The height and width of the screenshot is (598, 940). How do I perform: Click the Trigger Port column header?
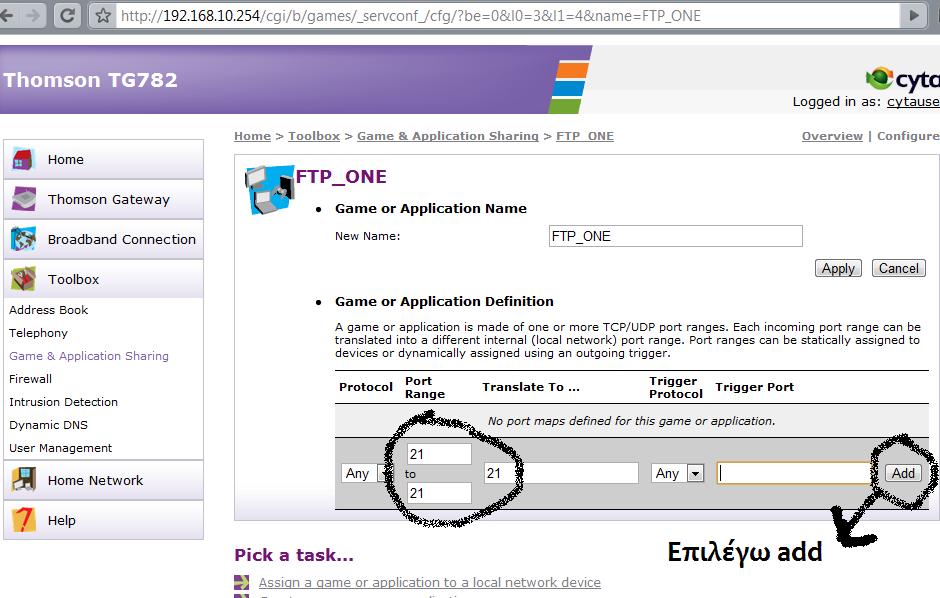pyautogui.click(x=754, y=387)
